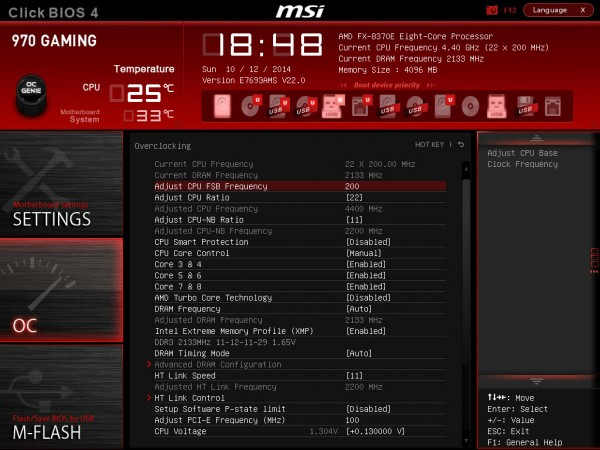Viewport: 600px width, 450px height.
Task: Open the DRAM Frequency Auto option list
Action: pyautogui.click(x=358, y=308)
